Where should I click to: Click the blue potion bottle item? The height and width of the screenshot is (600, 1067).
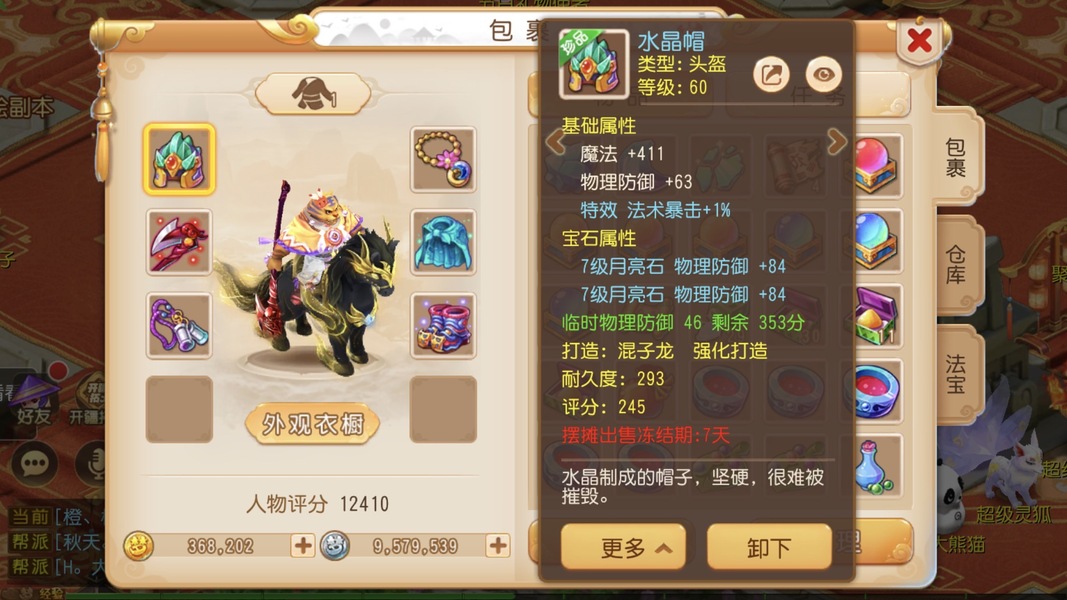pos(876,467)
